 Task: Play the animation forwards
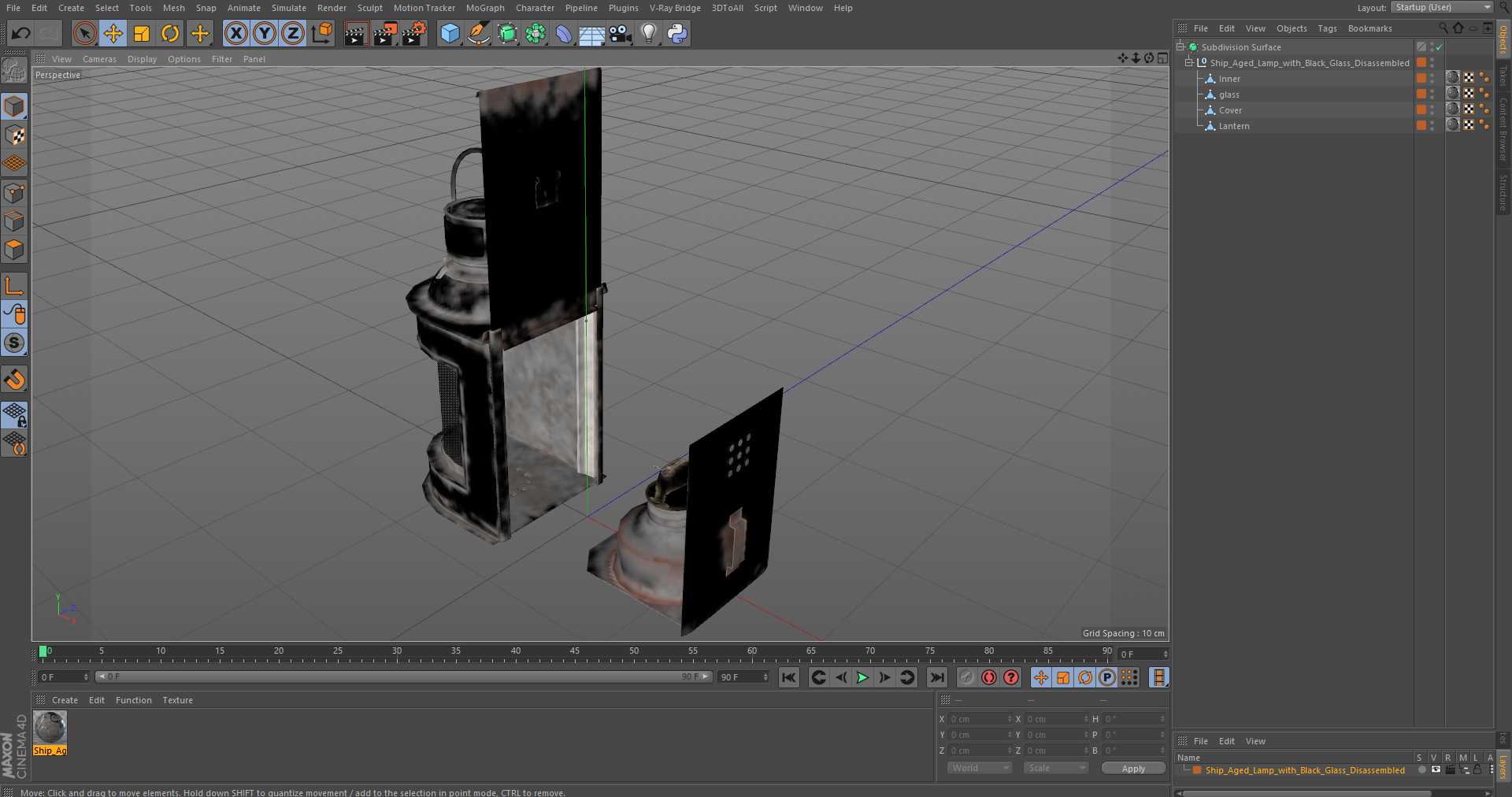tap(862, 677)
